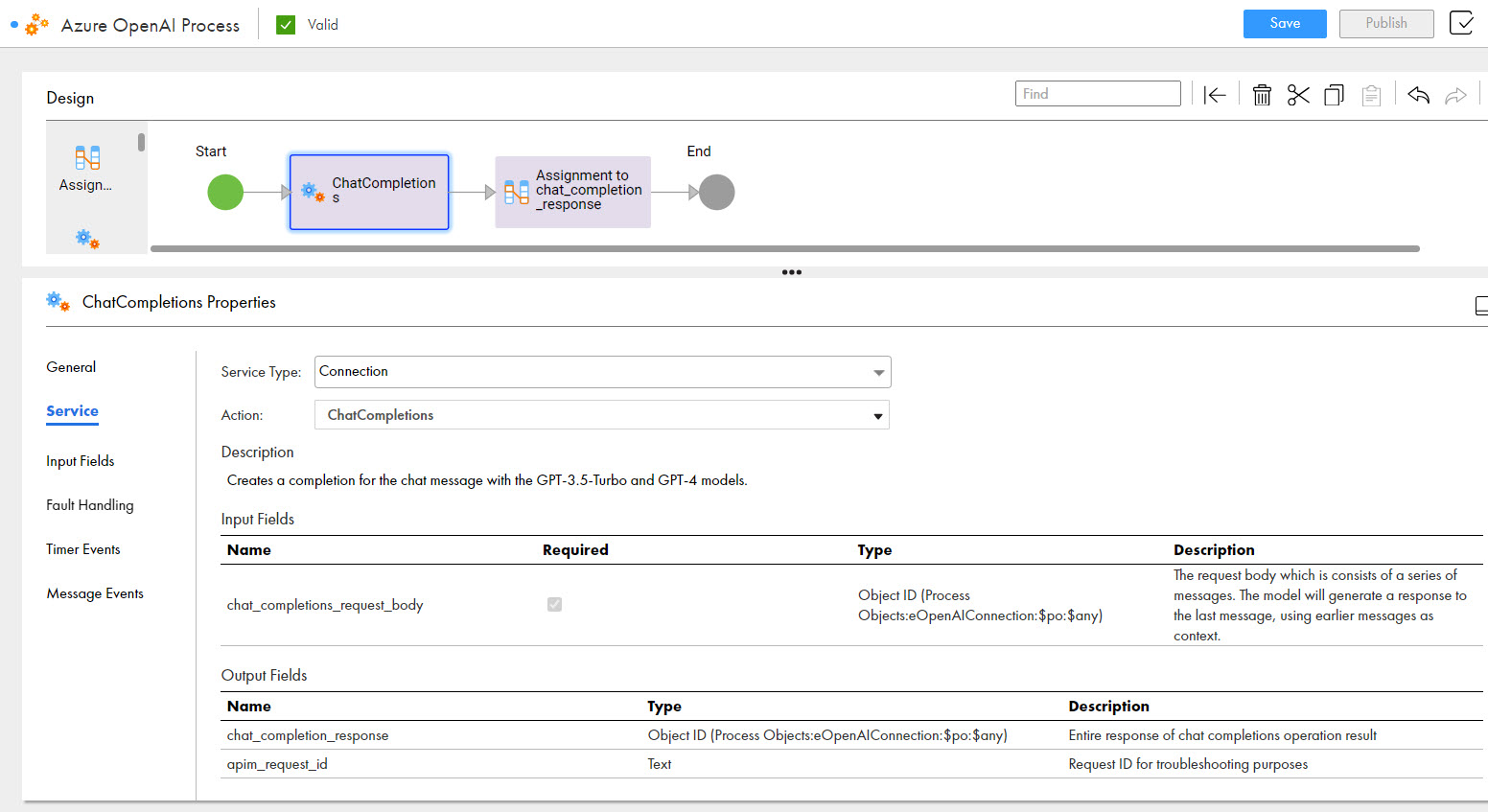Cut selected step with scissors icon
Image resolution: width=1488 pixels, height=812 pixels.
coord(1298,95)
